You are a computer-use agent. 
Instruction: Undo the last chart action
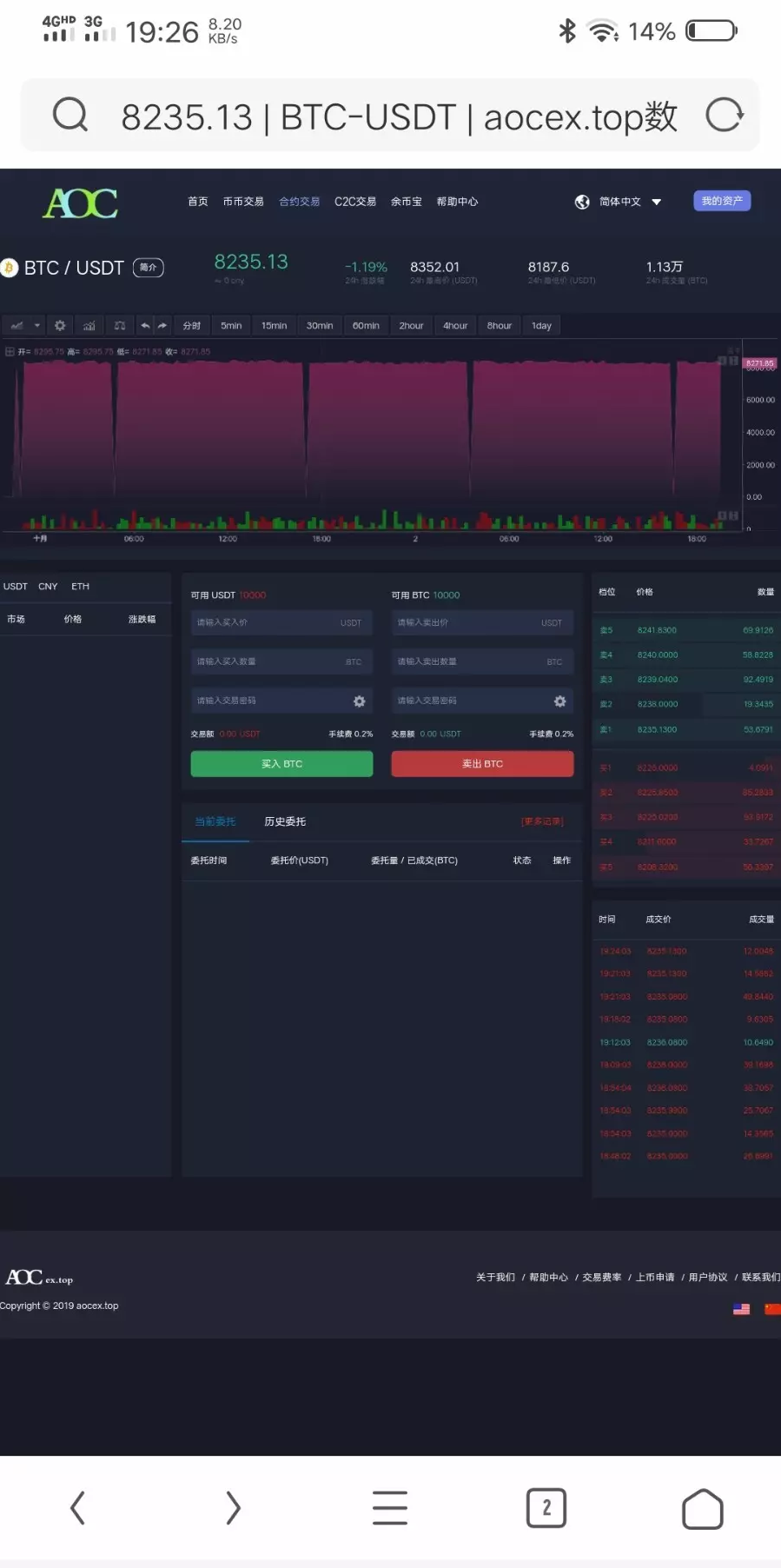click(145, 326)
